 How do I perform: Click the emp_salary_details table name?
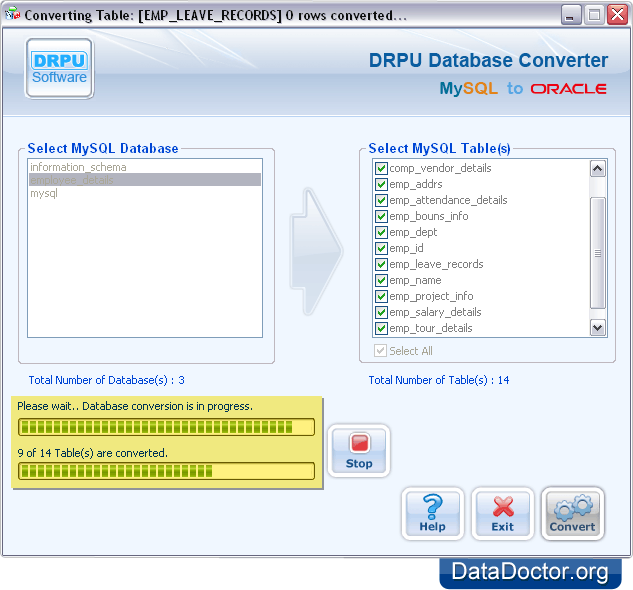click(x=435, y=312)
